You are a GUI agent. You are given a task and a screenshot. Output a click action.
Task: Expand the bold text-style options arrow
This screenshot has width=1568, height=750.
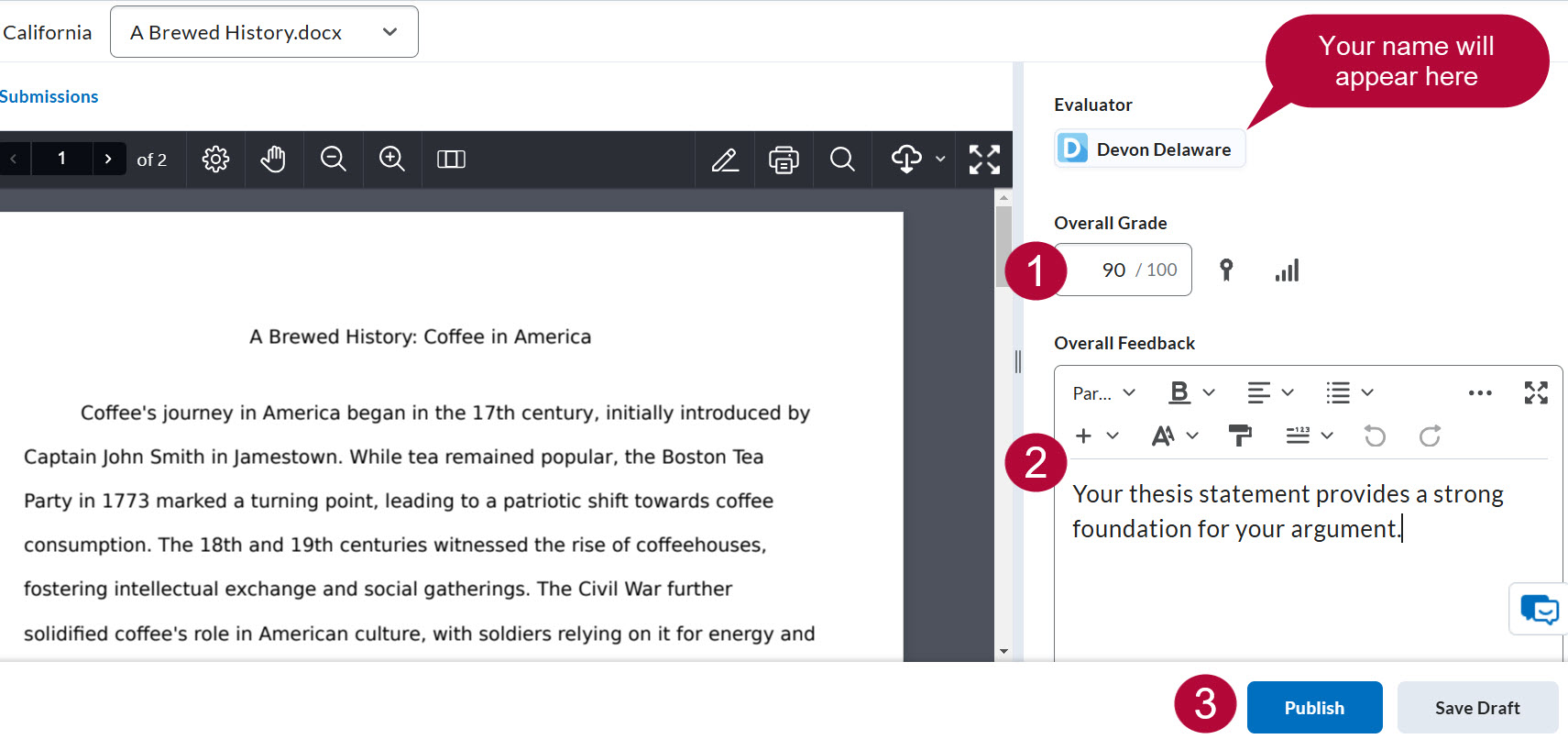pyautogui.click(x=1209, y=392)
